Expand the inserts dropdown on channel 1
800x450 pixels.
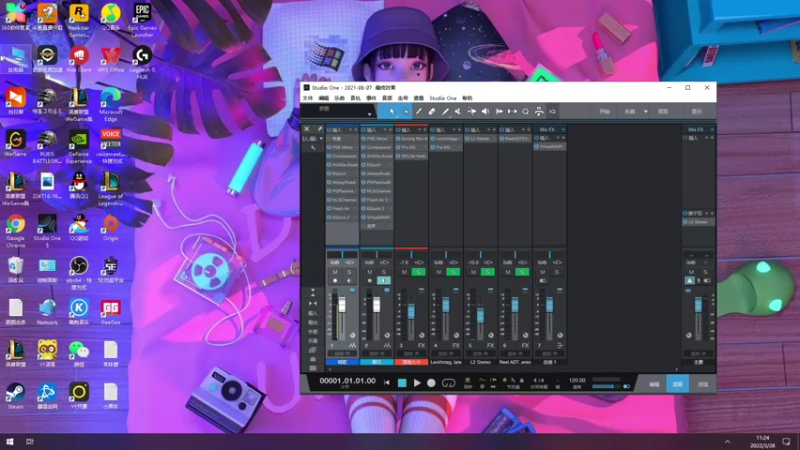[349, 130]
